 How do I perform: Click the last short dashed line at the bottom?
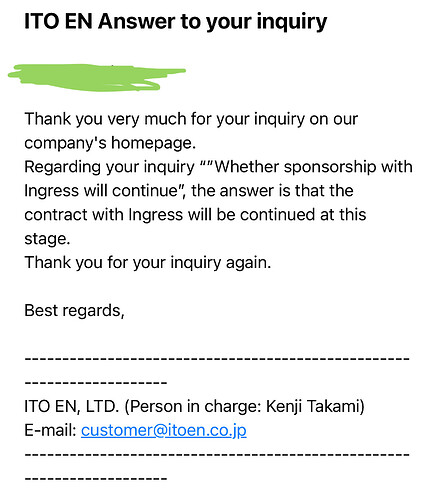[x=96, y=479]
